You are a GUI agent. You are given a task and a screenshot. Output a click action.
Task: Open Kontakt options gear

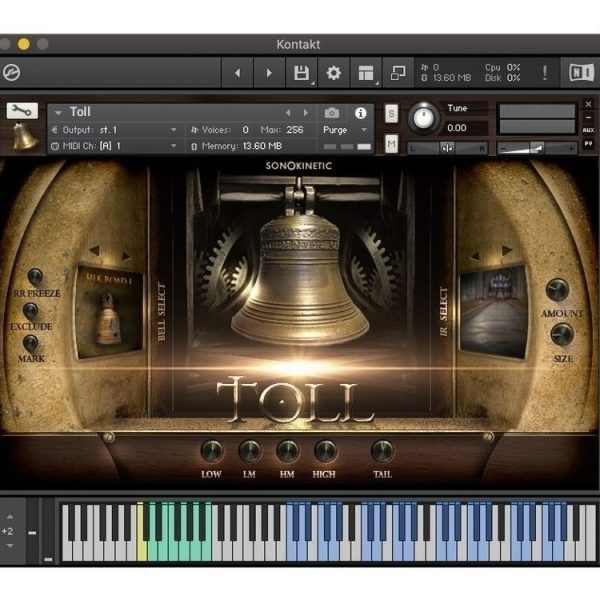click(333, 73)
